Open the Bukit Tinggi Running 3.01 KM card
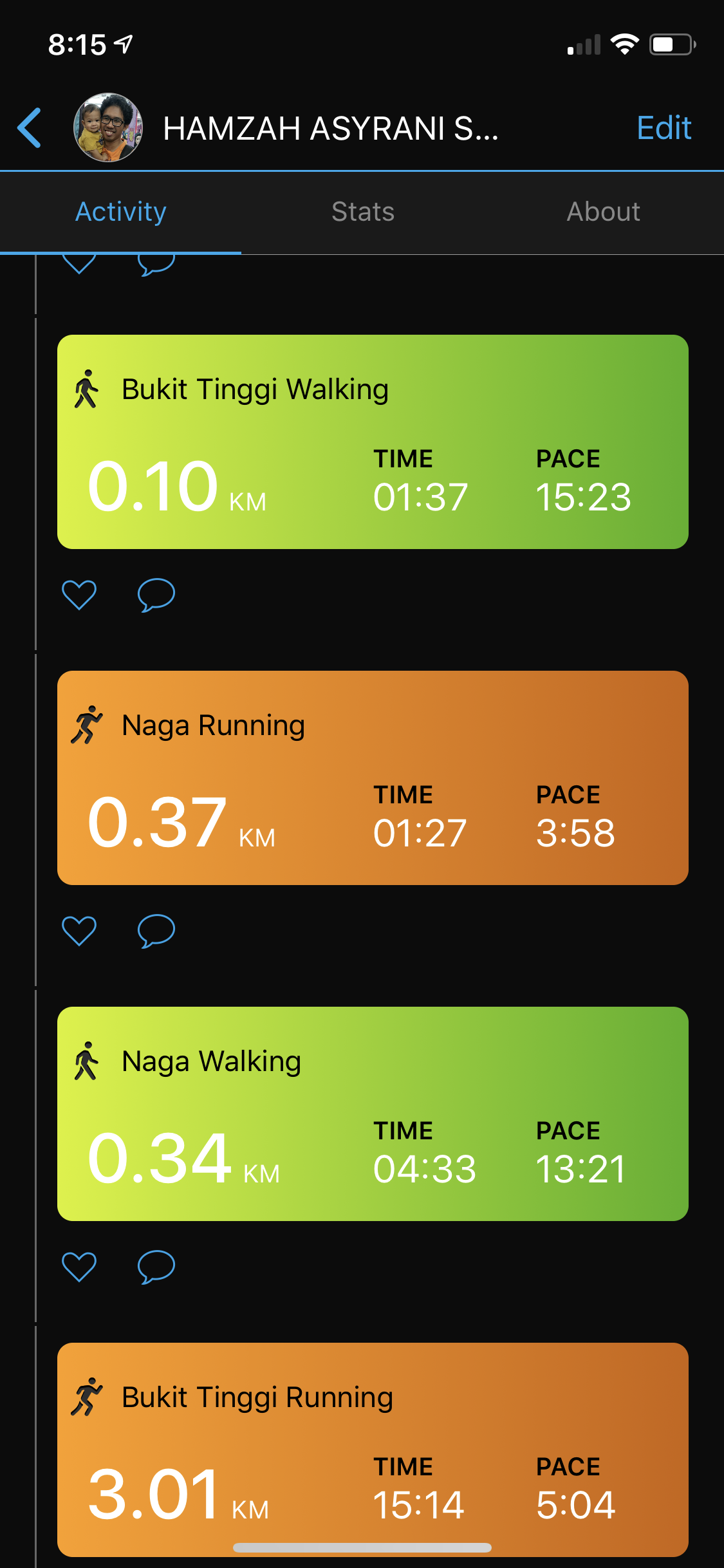 click(x=373, y=1448)
